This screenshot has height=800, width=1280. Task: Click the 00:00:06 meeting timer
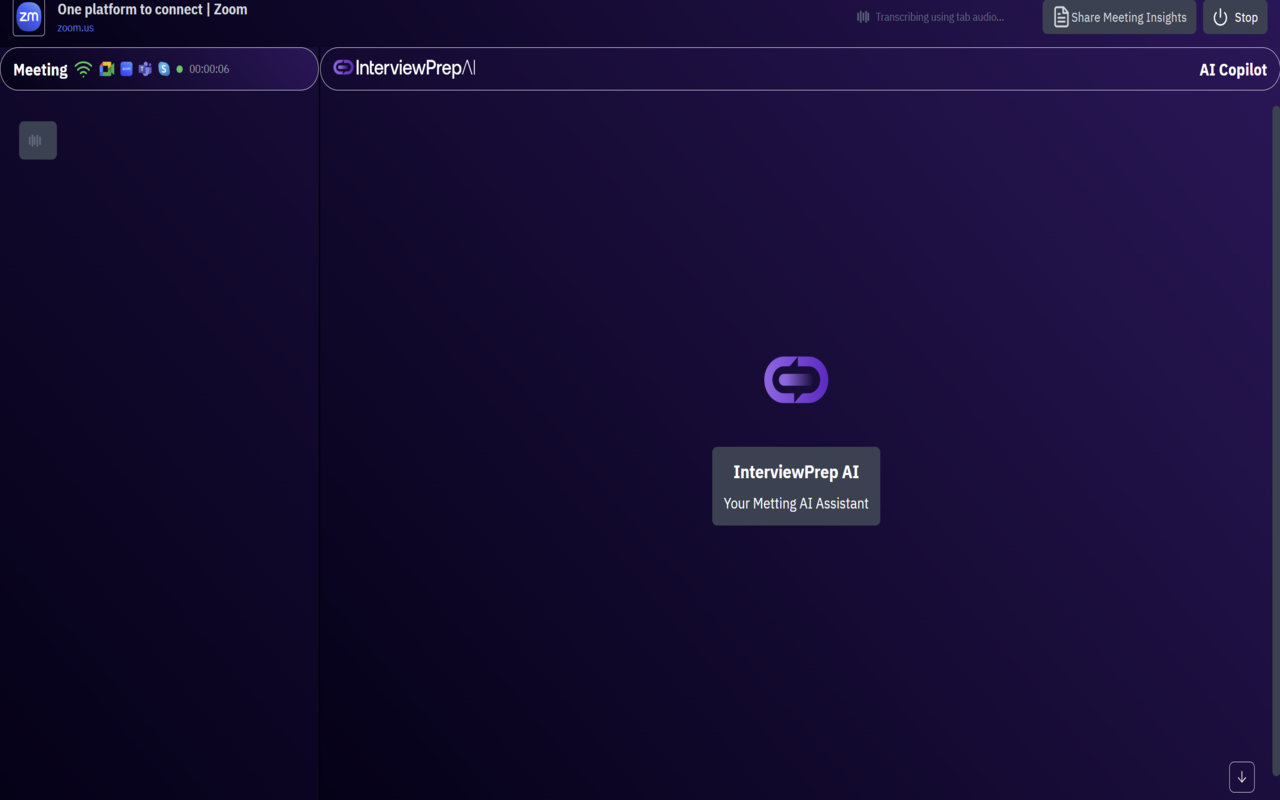point(209,69)
